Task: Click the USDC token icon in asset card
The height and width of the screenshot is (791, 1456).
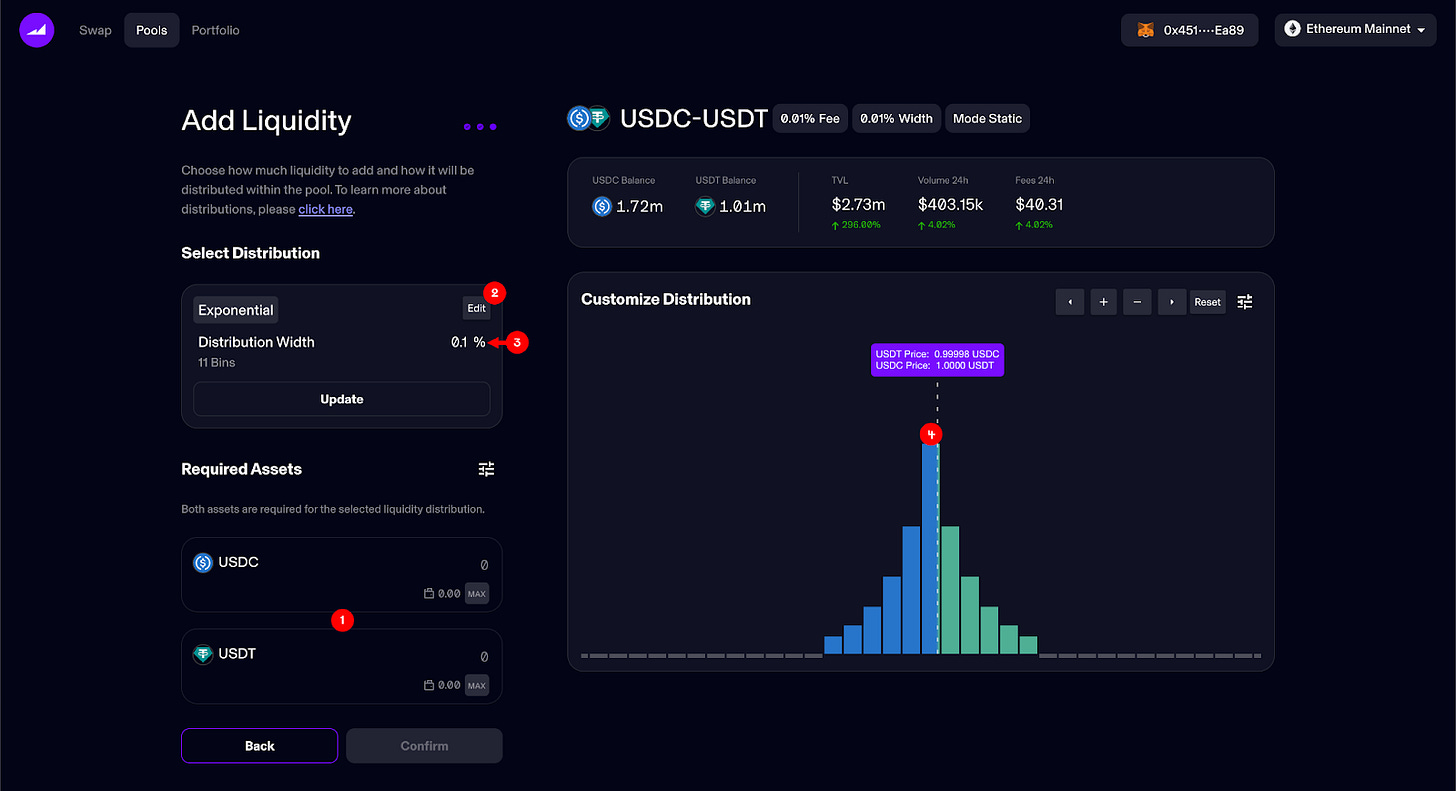Action: pos(203,562)
